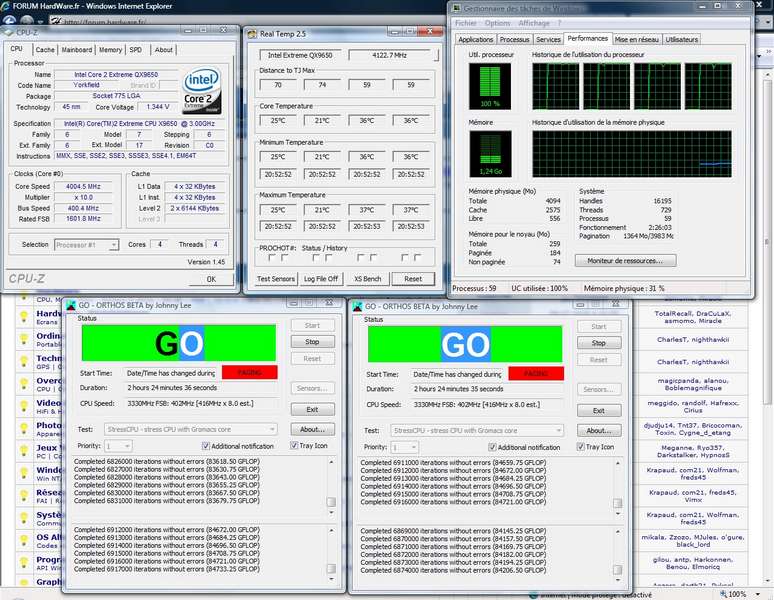Viewport: 774px width, 600px height.
Task: Switch to Mise en réseau tab
Action: pos(637,39)
